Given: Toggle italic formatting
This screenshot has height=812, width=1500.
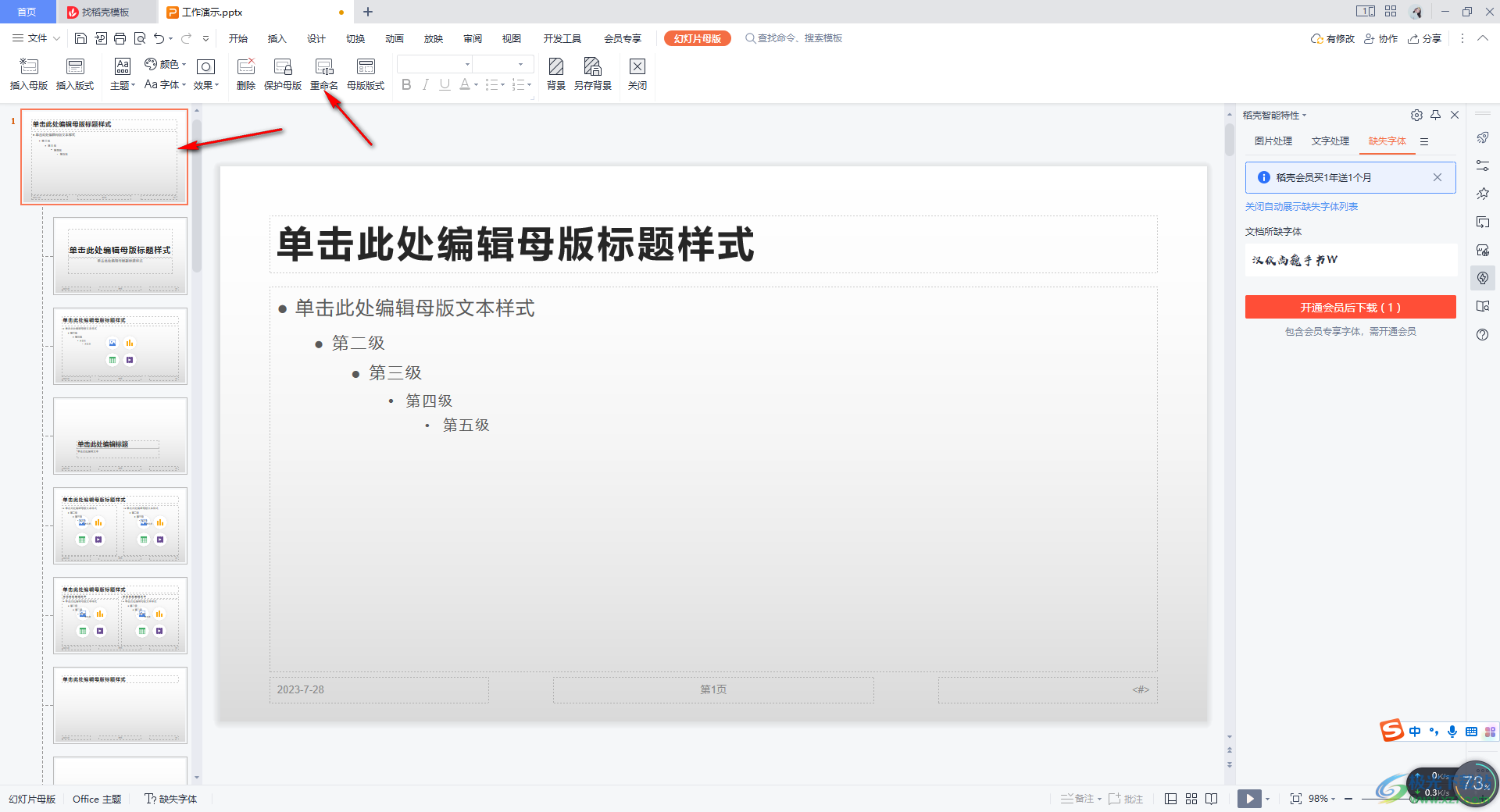Looking at the screenshot, I should coord(425,84).
